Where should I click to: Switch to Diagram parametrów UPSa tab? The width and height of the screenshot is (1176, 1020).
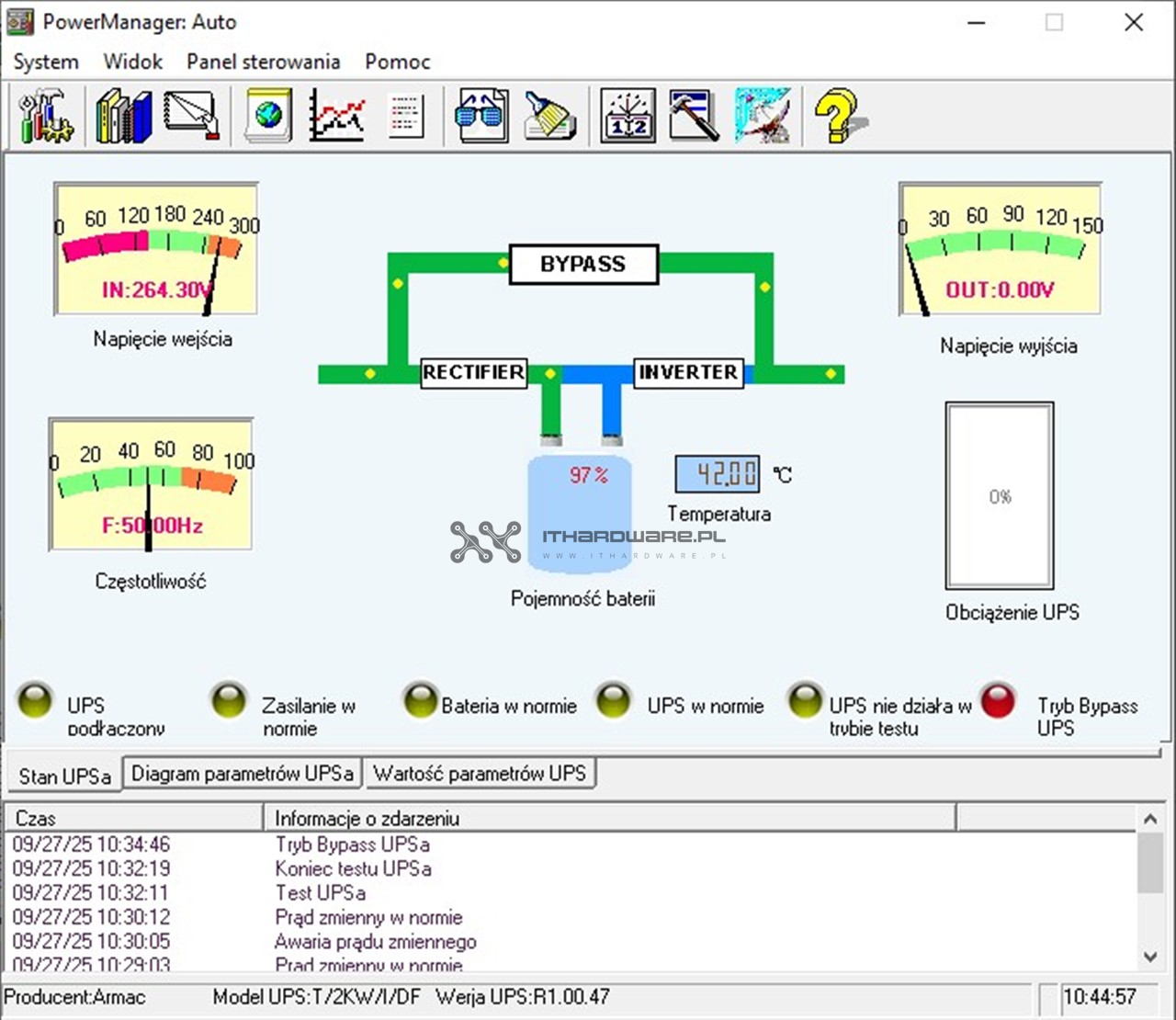(x=243, y=774)
